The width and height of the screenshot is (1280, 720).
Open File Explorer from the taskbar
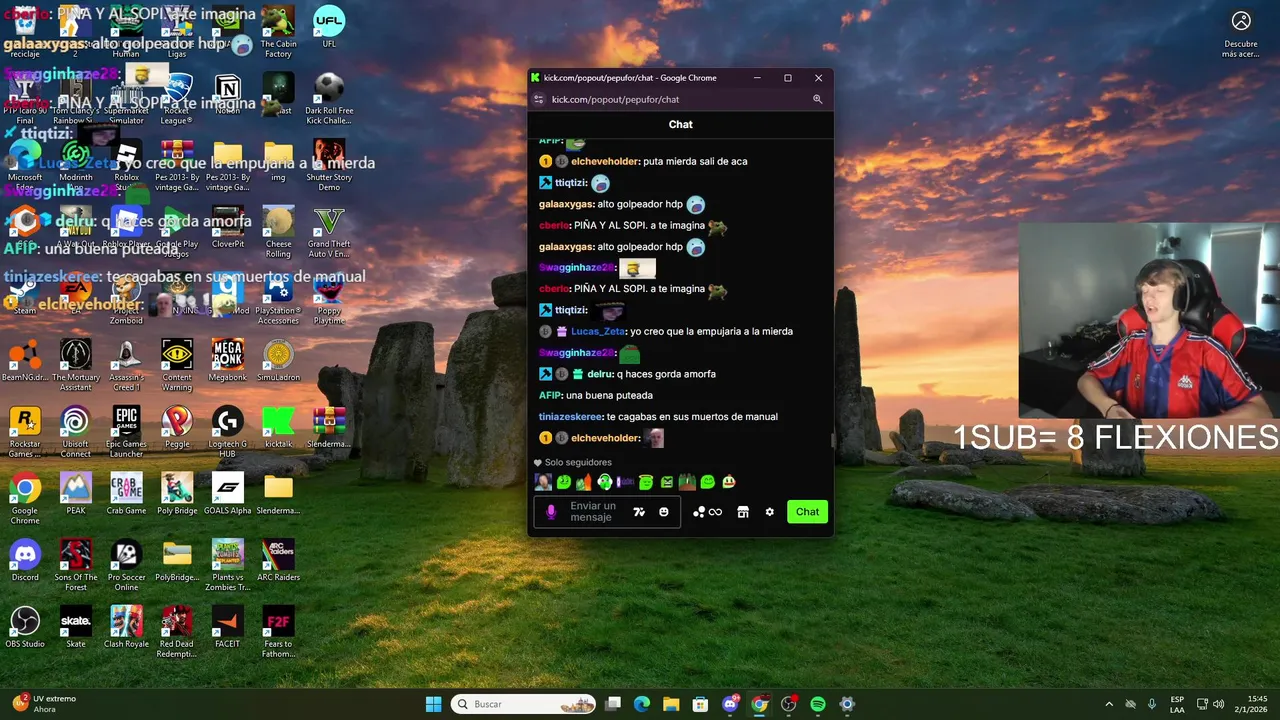(x=671, y=704)
